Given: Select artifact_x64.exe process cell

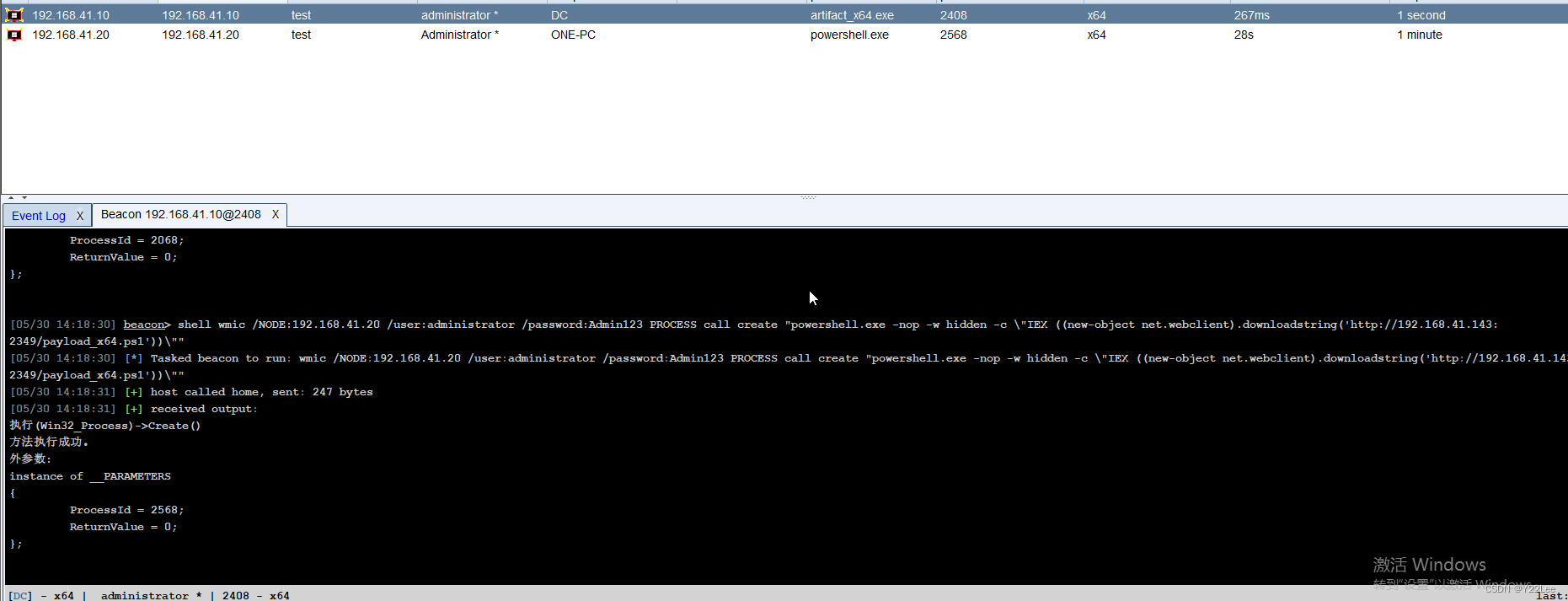Looking at the screenshot, I should (852, 15).
